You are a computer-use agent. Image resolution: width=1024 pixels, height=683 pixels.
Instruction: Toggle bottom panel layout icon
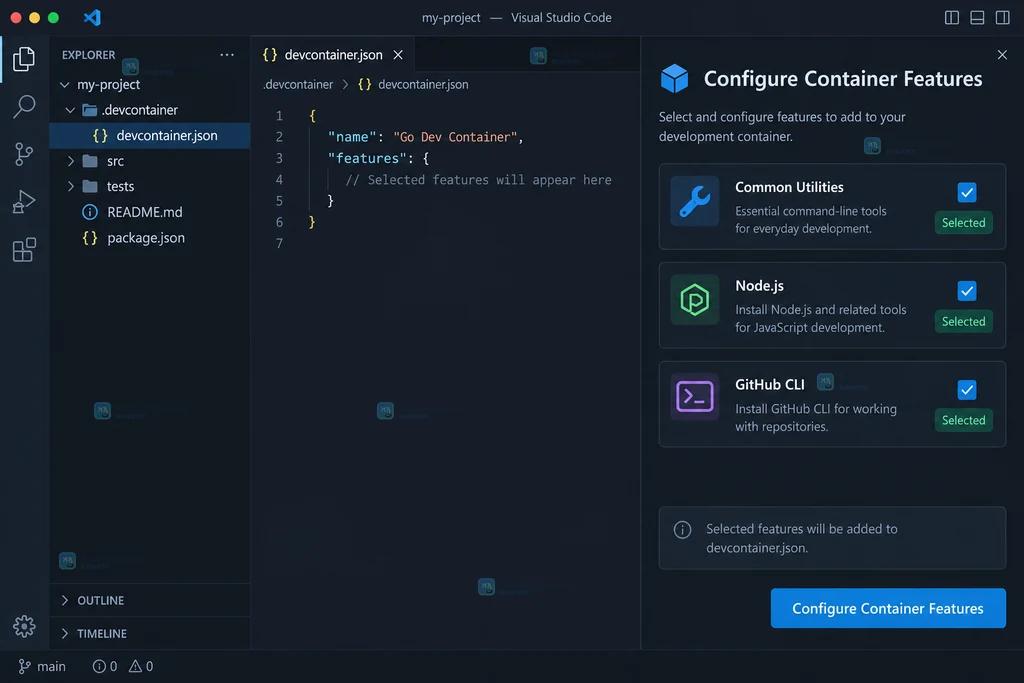click(977, 18)
